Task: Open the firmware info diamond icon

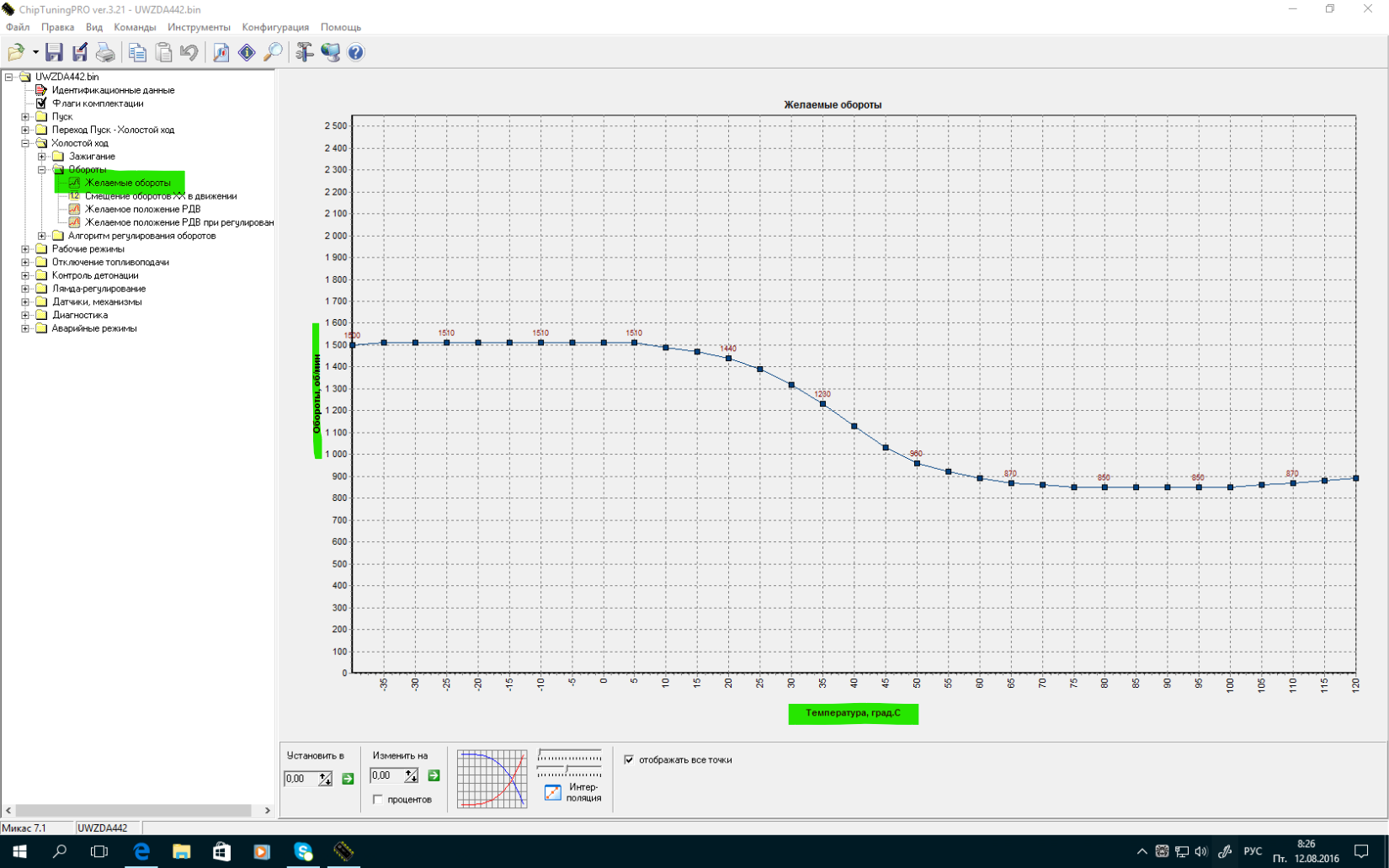Action: pos(247,52)
